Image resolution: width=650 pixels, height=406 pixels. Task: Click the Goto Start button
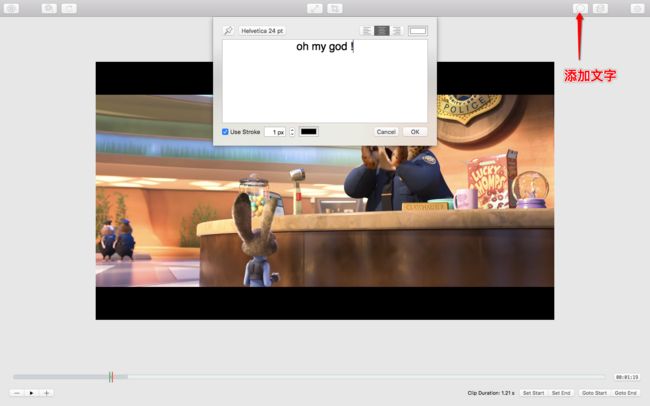[x=594, y=393]
